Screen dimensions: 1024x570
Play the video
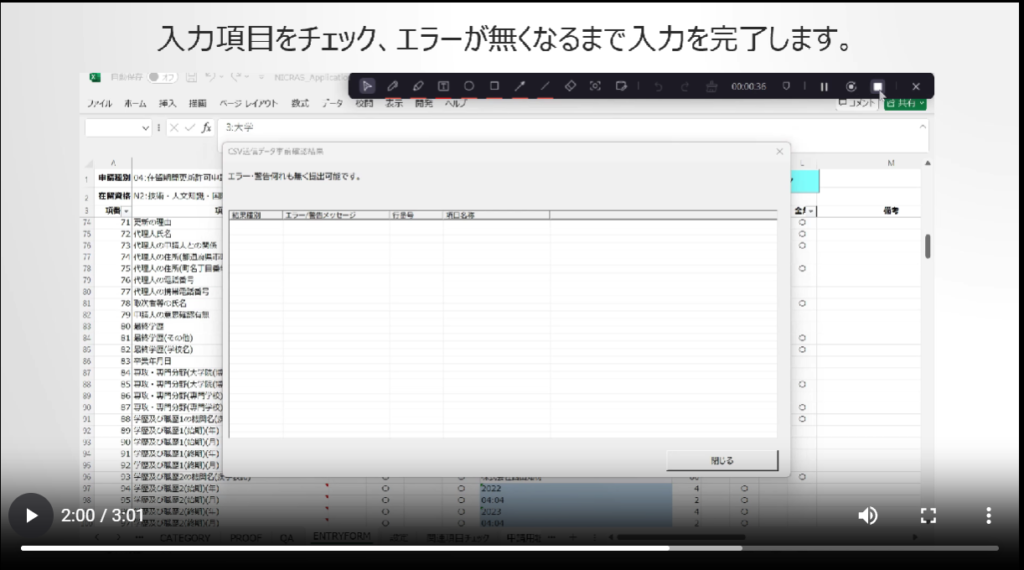pos(31,516)
